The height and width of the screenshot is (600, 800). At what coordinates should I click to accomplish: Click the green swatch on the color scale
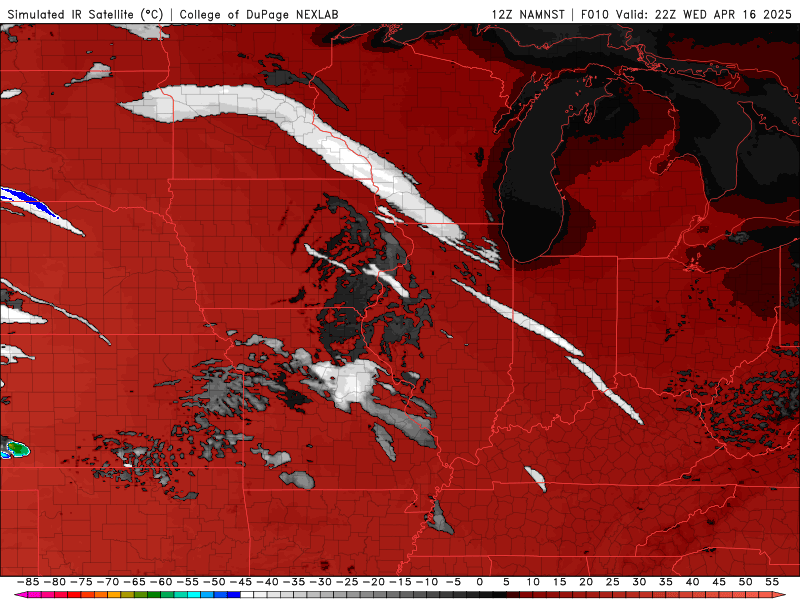pos(154,595)
